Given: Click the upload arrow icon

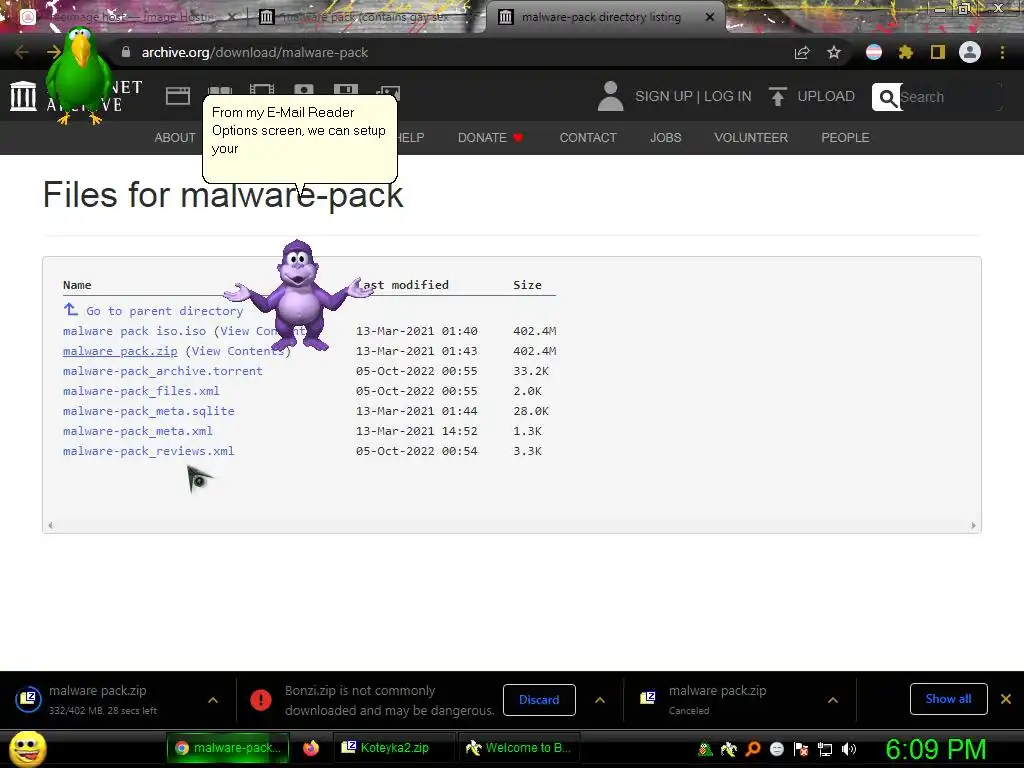Looking at the screenshot, I should point(777,96).
